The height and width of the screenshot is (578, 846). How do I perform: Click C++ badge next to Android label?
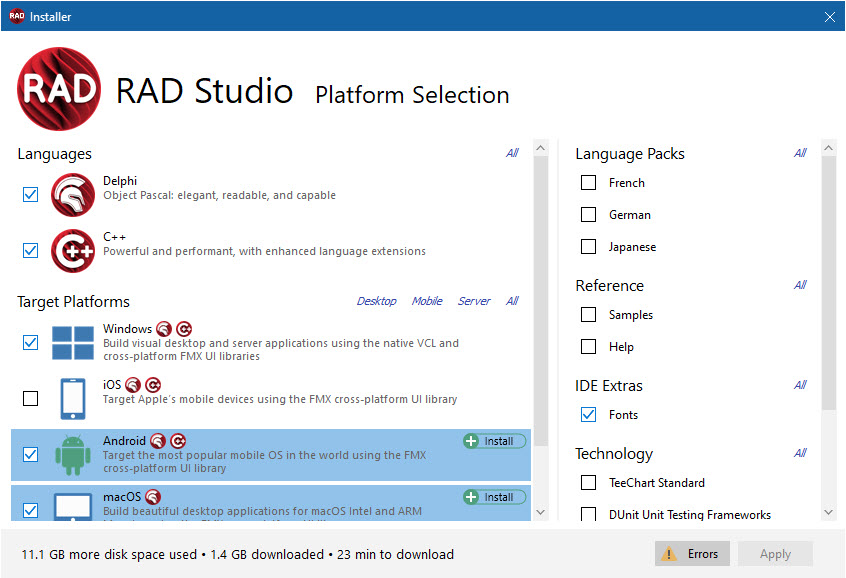coord(178,441)
